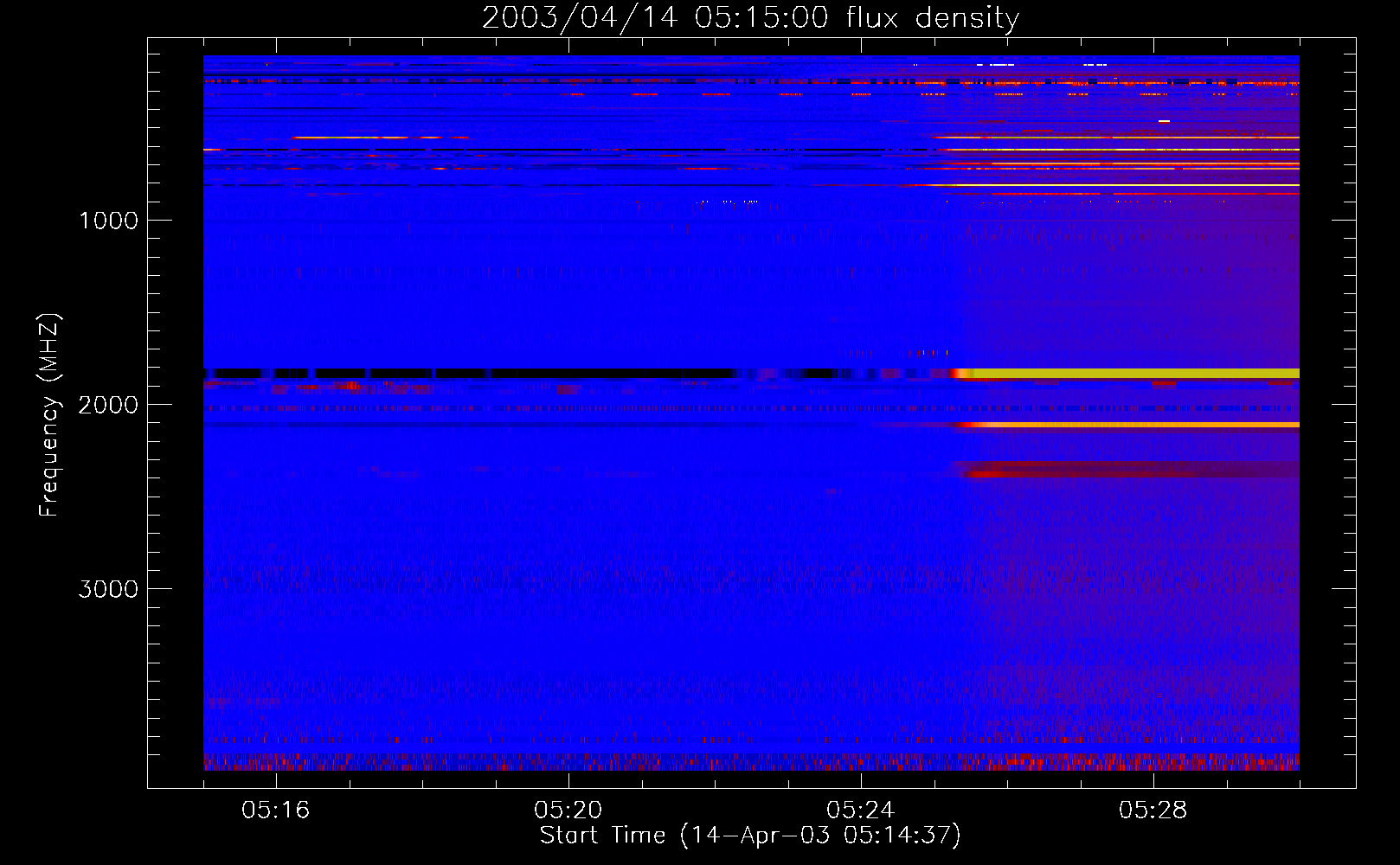Click the dark red band near 2400 MHz

(x=1129, y=471)
